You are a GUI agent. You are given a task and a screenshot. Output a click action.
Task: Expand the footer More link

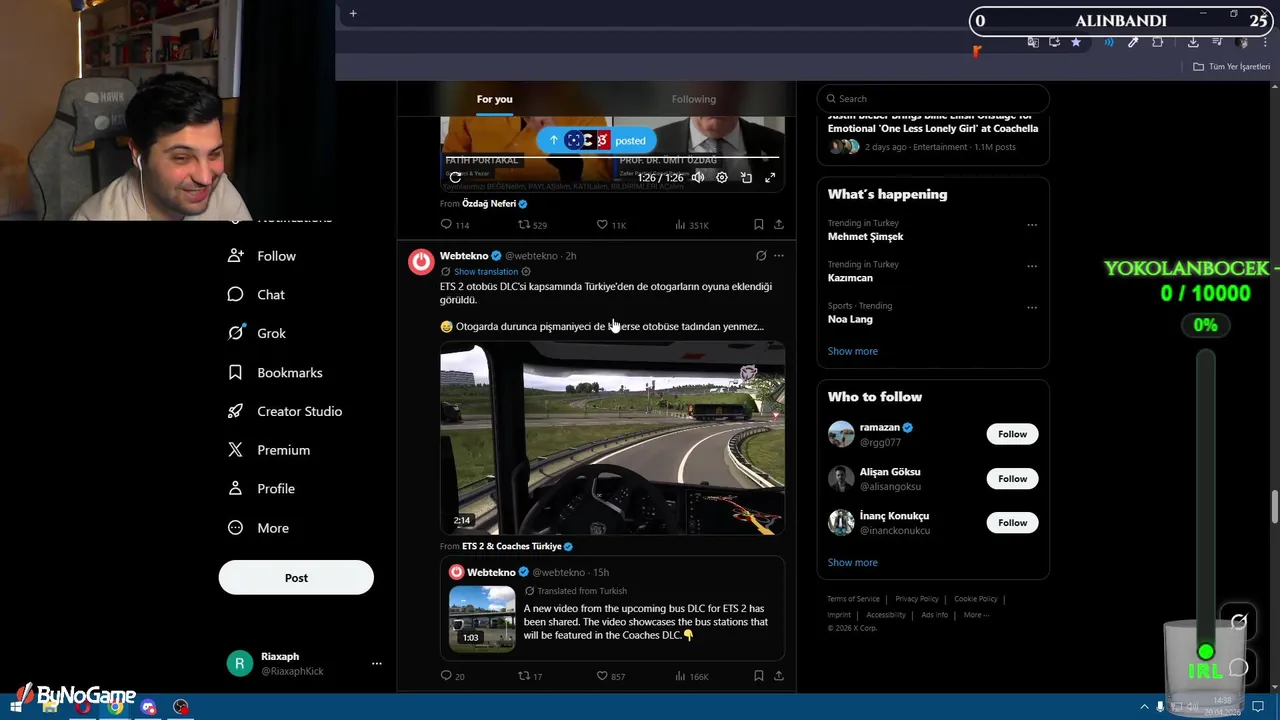click(x=976, y=615)
